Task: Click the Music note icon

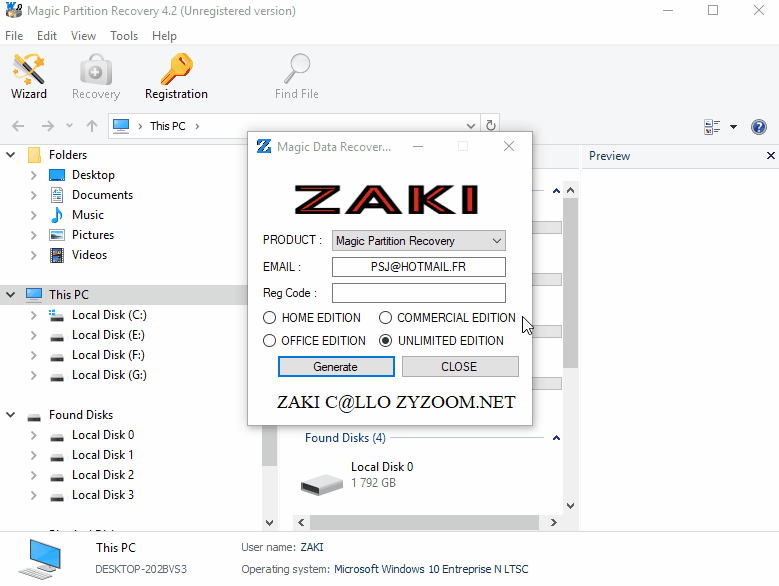Action: pos(57,215)
